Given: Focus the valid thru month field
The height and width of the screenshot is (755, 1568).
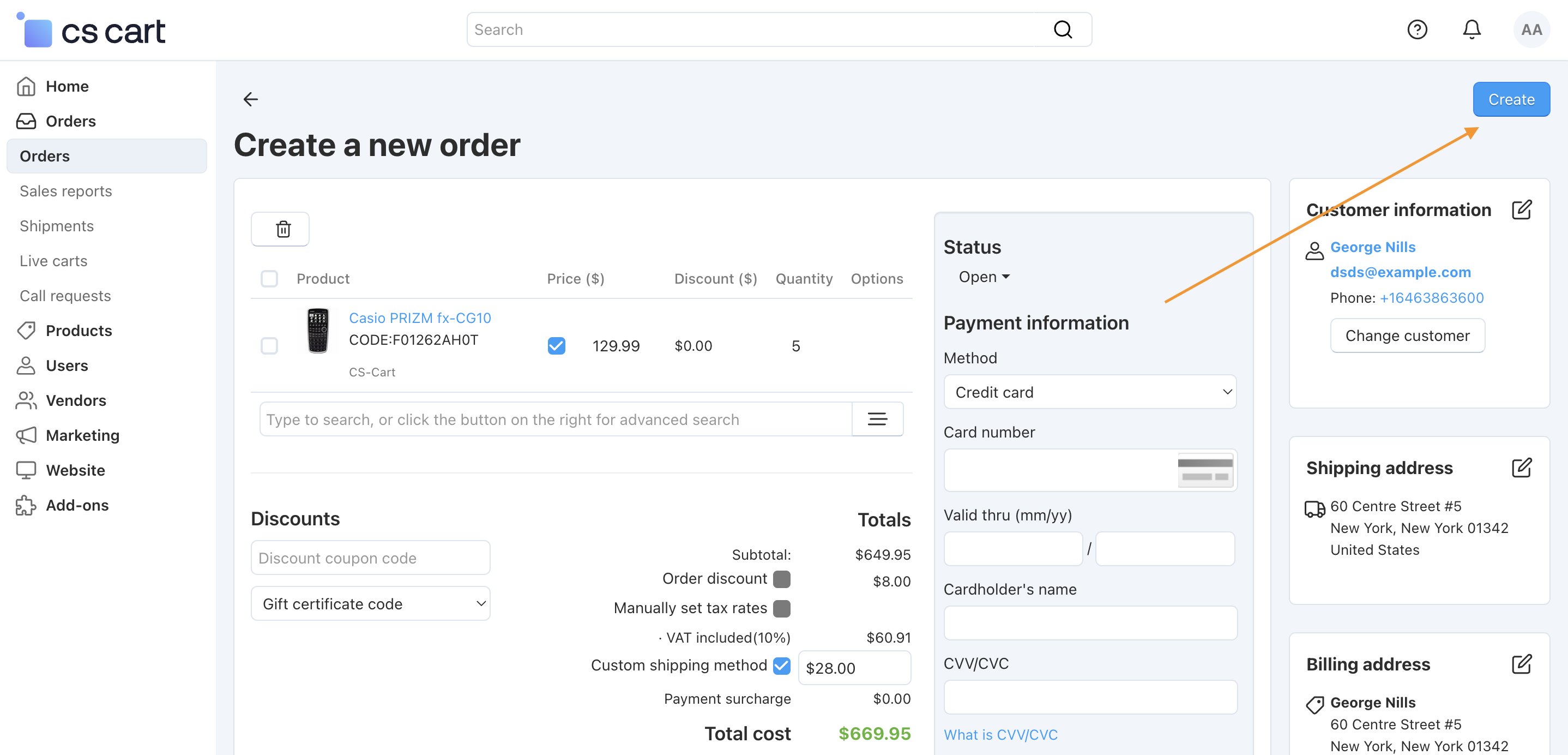Looking at the screenshot, I should click(1013, 549).
